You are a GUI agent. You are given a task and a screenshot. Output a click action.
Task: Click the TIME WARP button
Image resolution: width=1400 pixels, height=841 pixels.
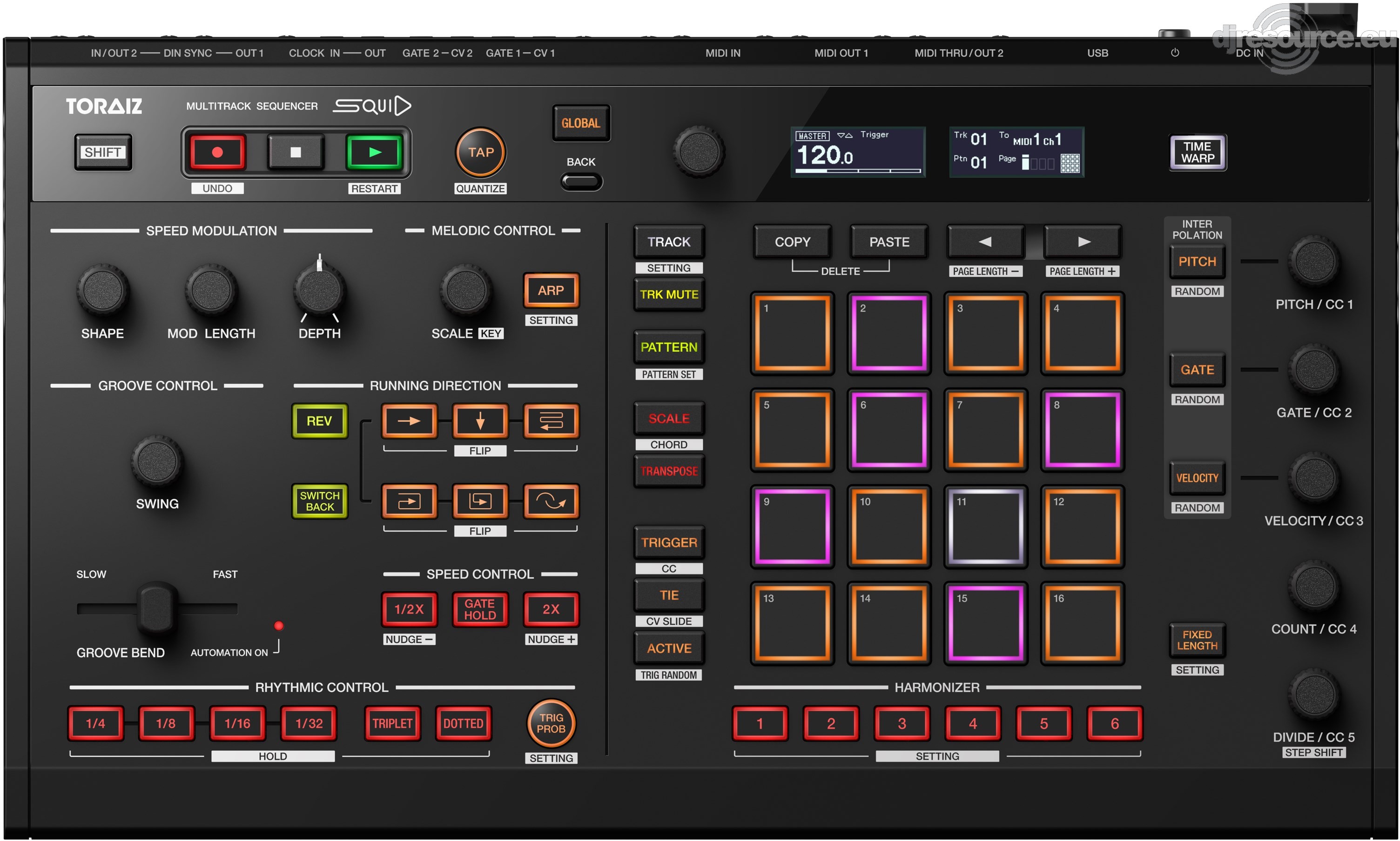point(1198,153)
